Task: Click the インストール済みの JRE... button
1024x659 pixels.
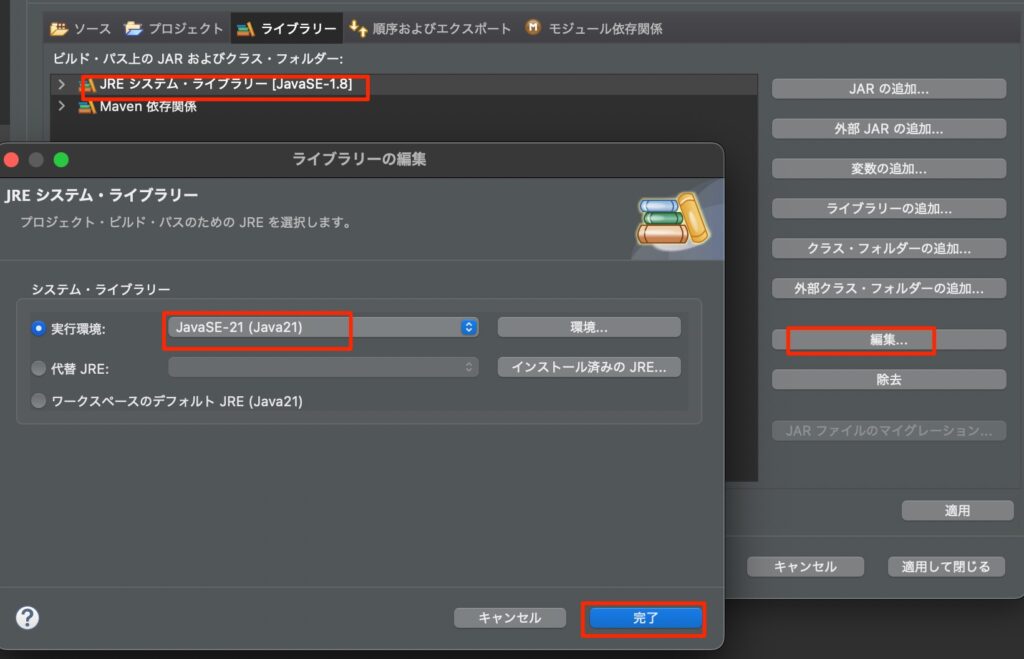Action: tap(589, 367)
